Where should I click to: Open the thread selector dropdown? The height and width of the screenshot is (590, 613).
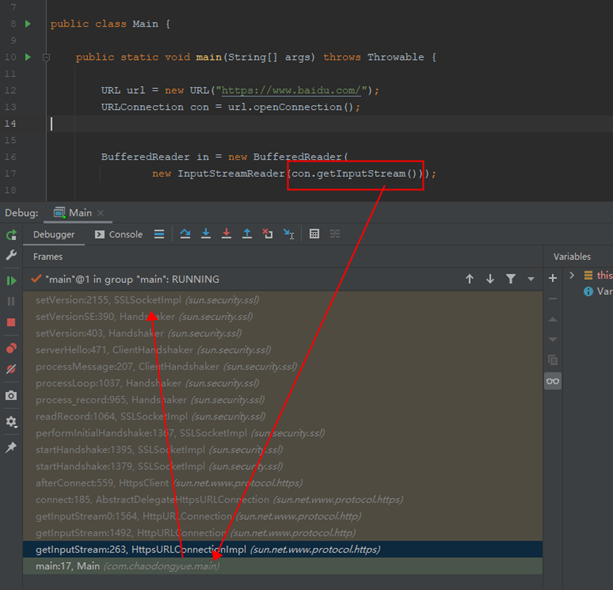pos(531,279)
